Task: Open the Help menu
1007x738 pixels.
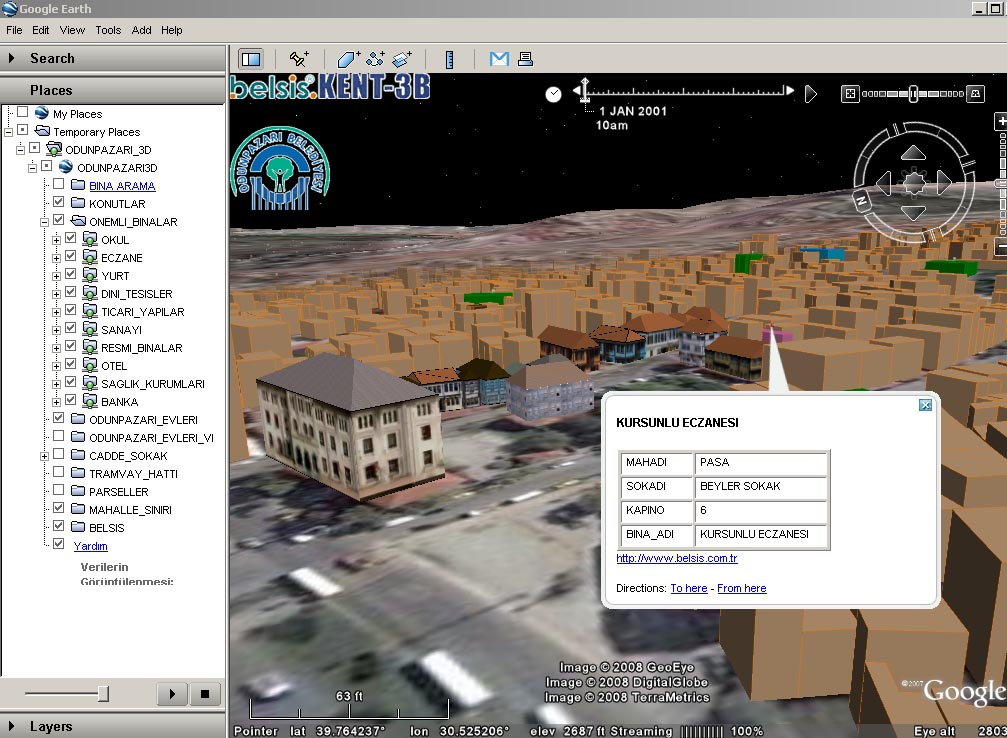Action: (x=171, y=30)
